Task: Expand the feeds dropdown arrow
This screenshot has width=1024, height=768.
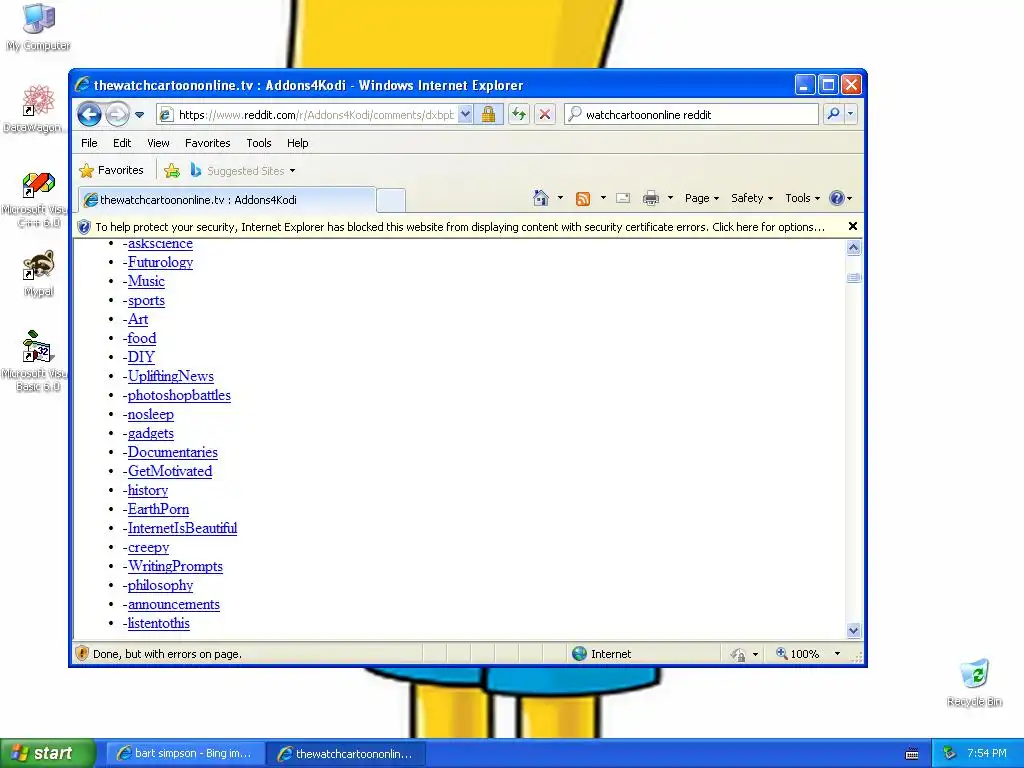Action: (603, 198)
